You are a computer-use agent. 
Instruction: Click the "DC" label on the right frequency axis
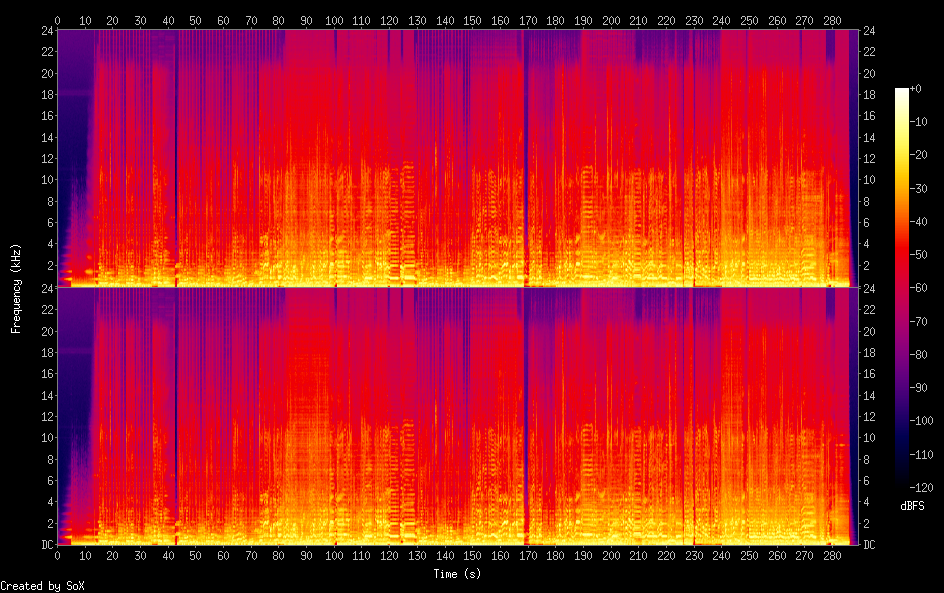coord(869,545)
